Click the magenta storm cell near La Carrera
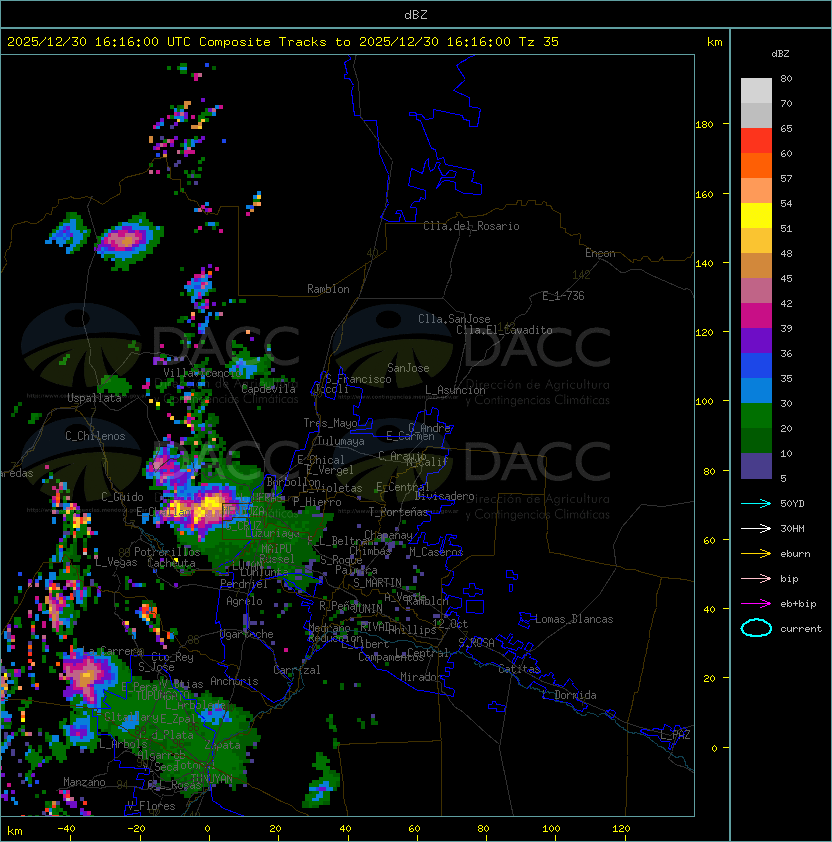The height and width of the screenshot is (842, 832). [86, 676]
